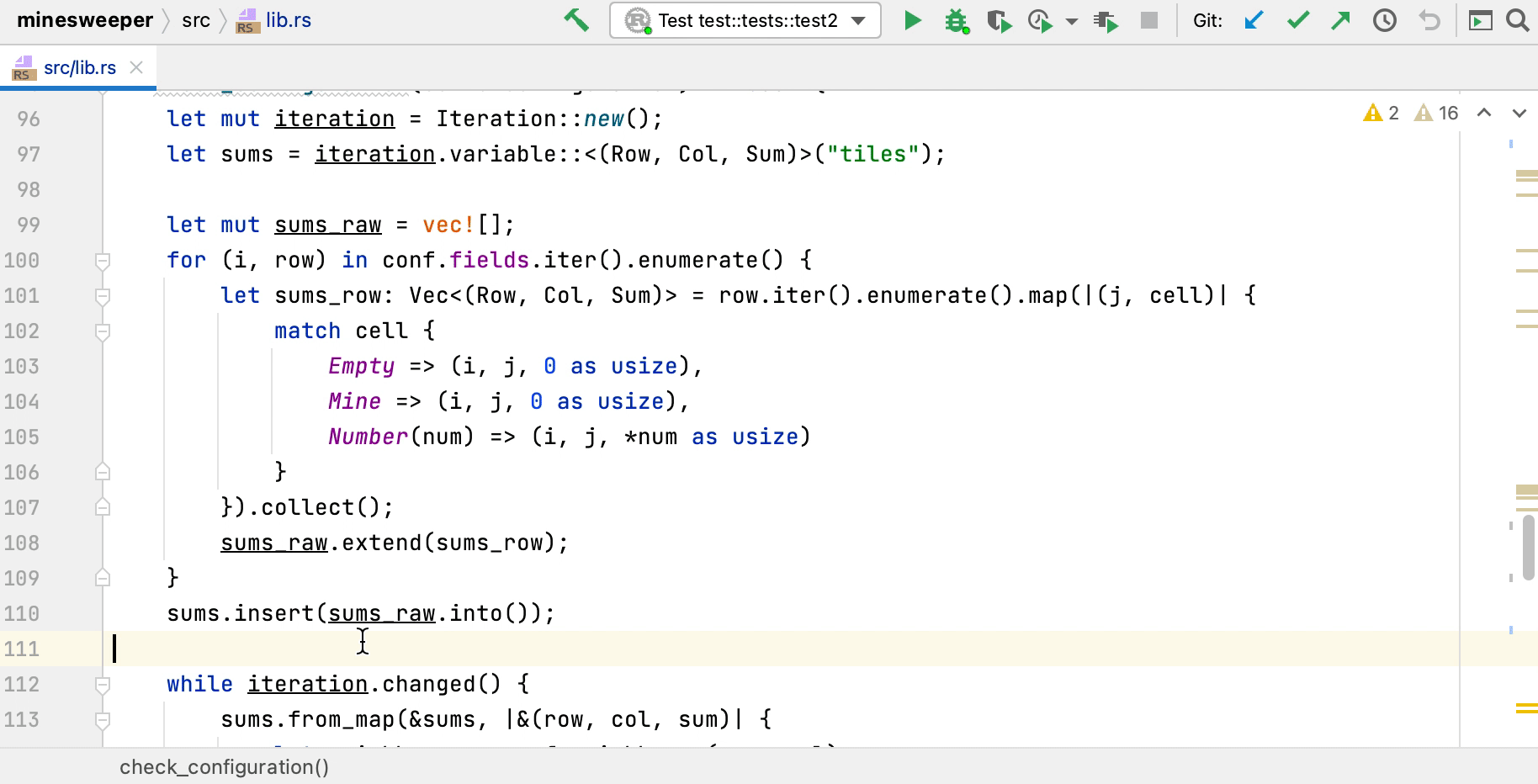
Task: Click the lib.rs breadcrumb file
Action: [274, 20]
